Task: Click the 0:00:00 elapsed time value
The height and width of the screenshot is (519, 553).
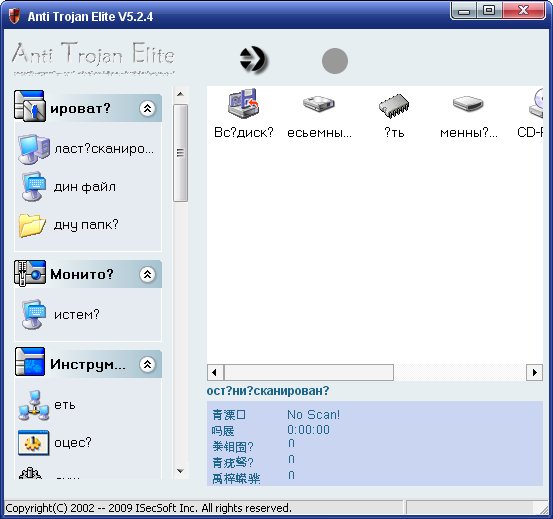Action: [x=308, y=430]
